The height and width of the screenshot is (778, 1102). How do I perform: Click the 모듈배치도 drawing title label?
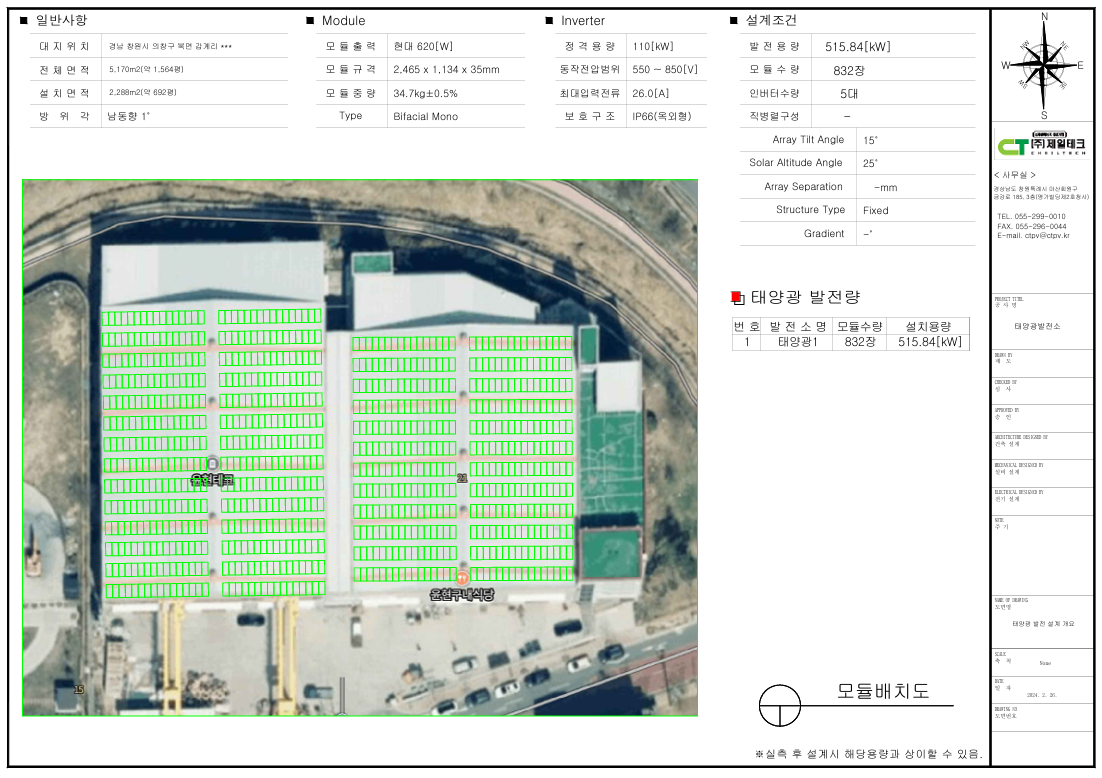(882, 691)
